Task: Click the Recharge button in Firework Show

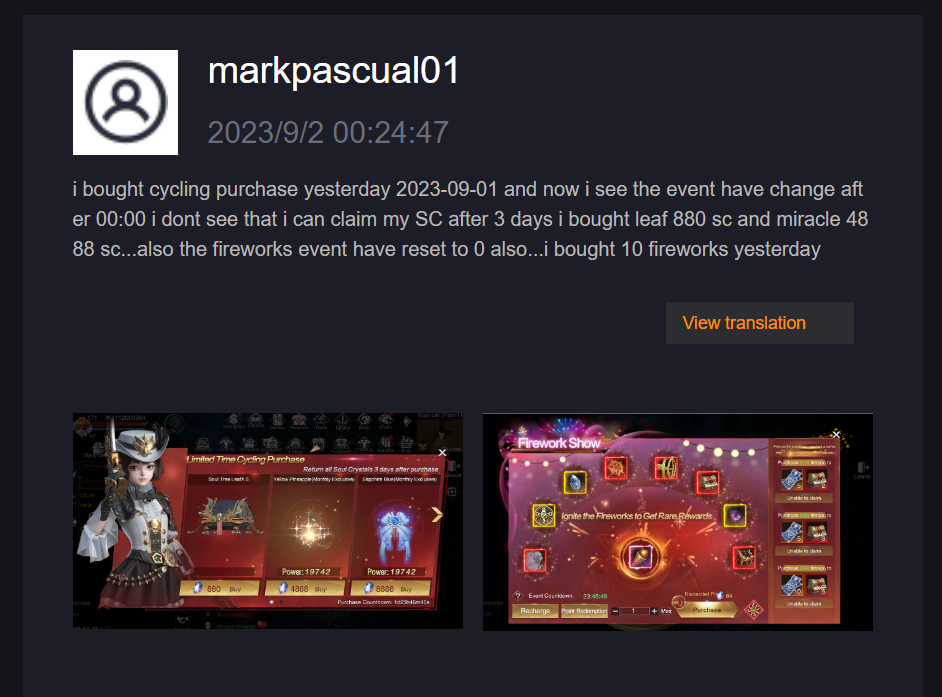Action: pyautogui.click(x=535, y=611)
